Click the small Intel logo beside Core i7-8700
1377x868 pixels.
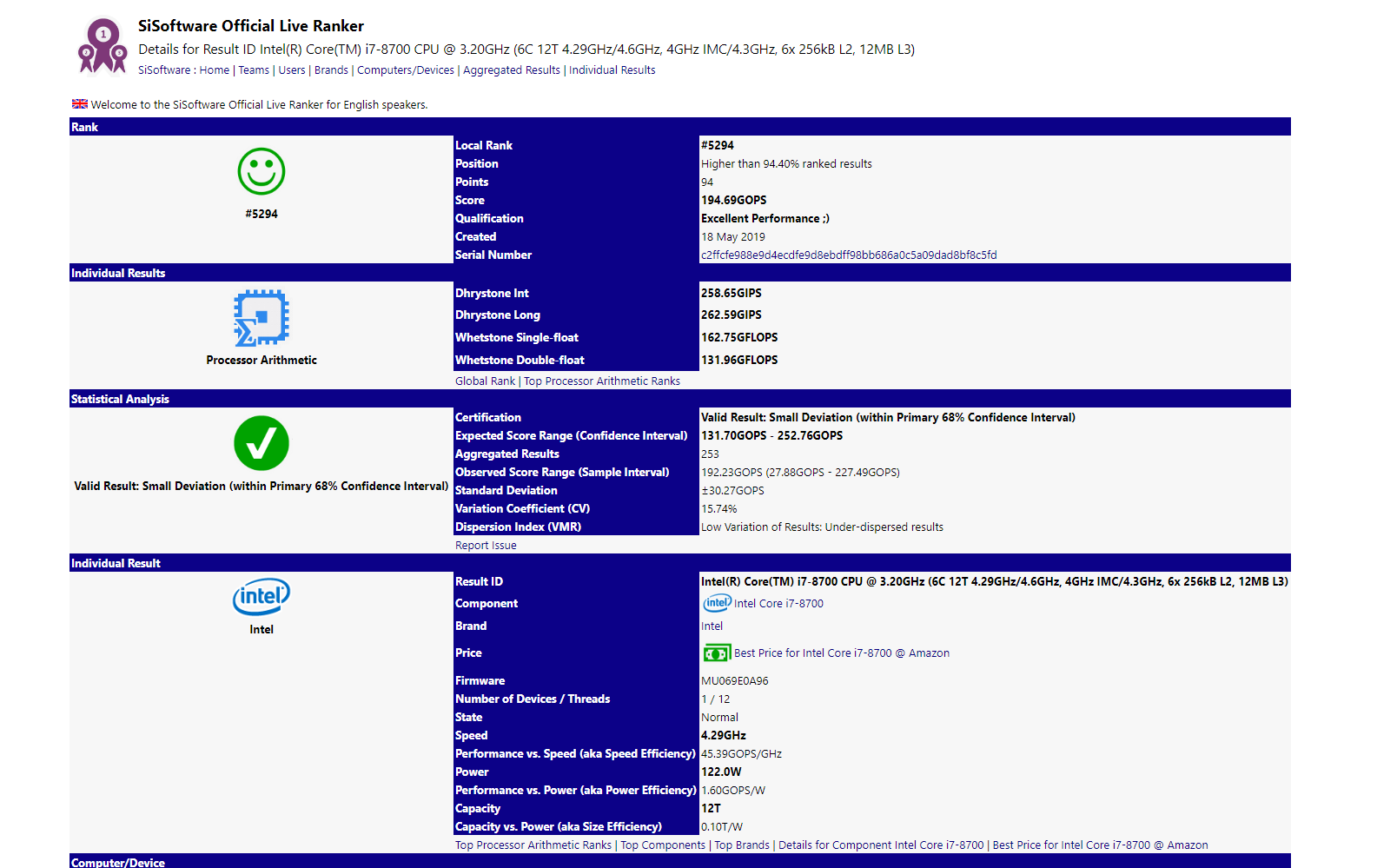pyautogui.click(x=717, y=603)
